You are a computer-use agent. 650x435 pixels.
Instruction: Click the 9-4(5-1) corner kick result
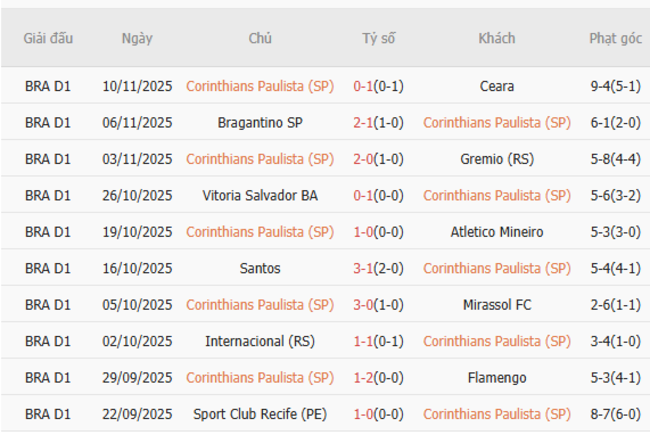615,86
